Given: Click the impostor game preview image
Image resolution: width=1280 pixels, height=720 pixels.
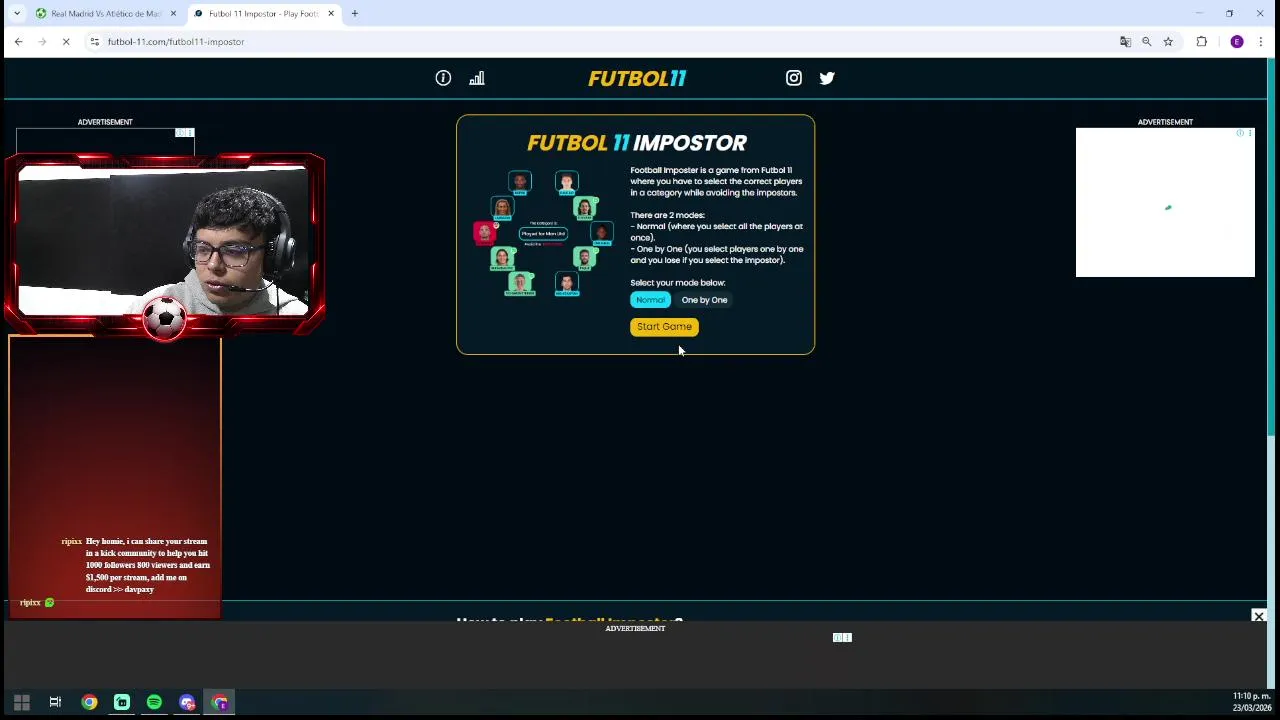Looking at the screenshot, I should coord(543,234).
